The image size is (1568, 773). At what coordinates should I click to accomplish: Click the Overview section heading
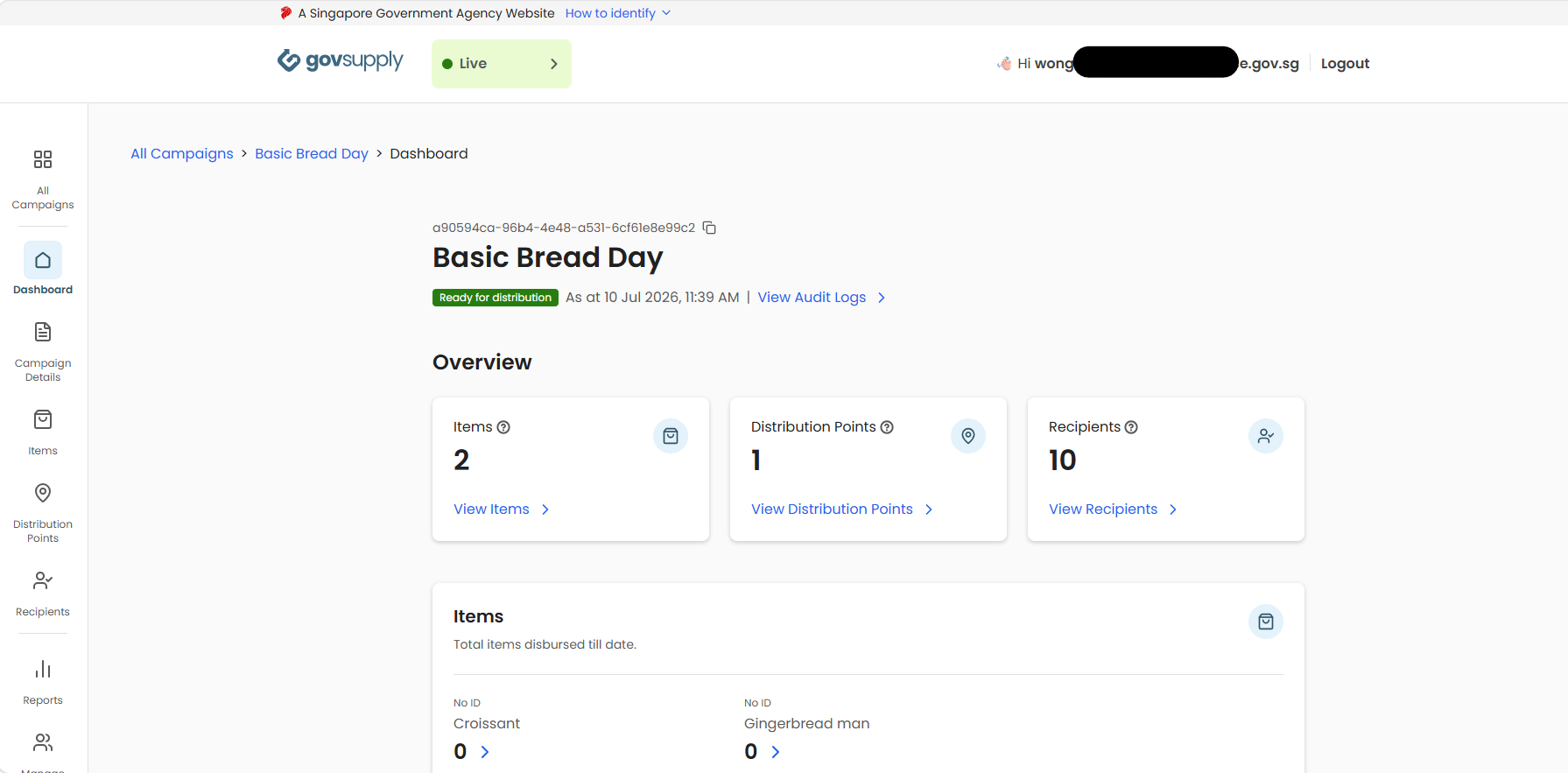coord(482,362)
